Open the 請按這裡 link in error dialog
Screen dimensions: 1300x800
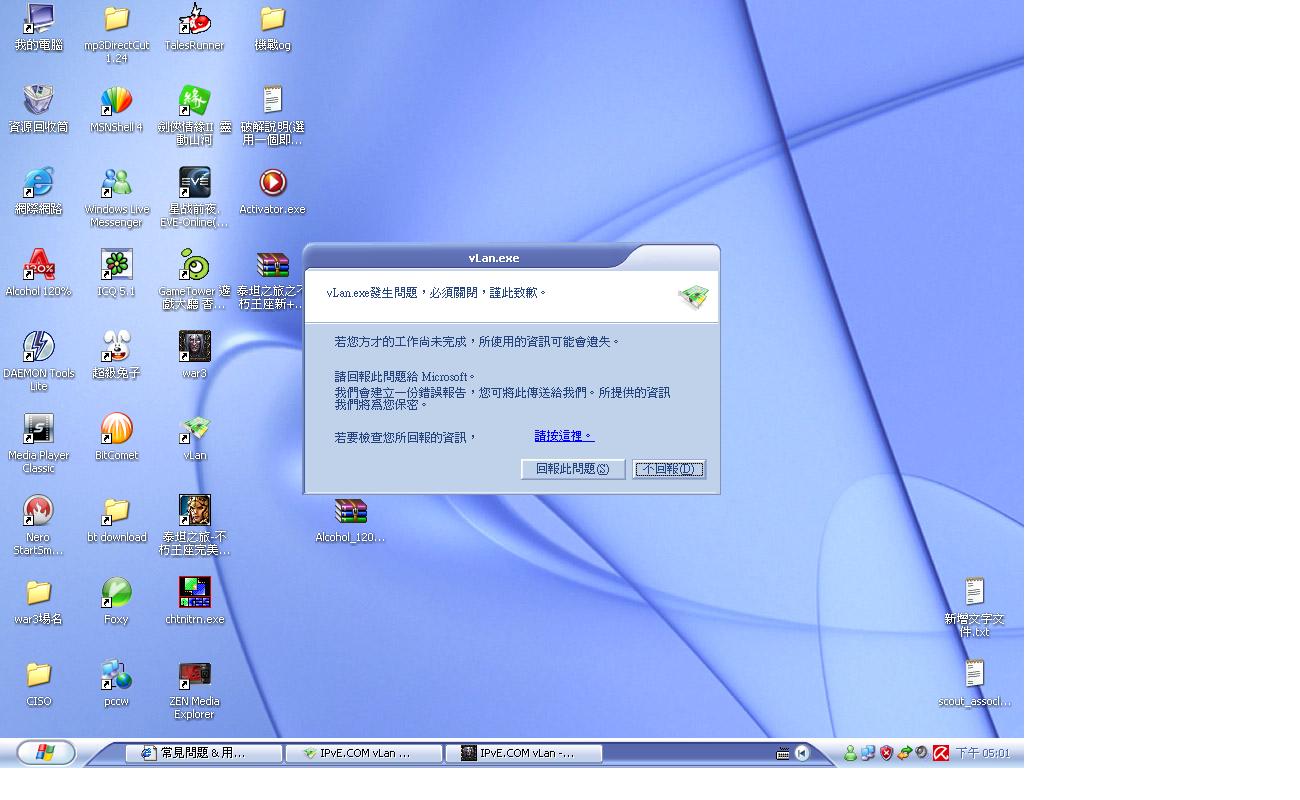pos(564,436)
